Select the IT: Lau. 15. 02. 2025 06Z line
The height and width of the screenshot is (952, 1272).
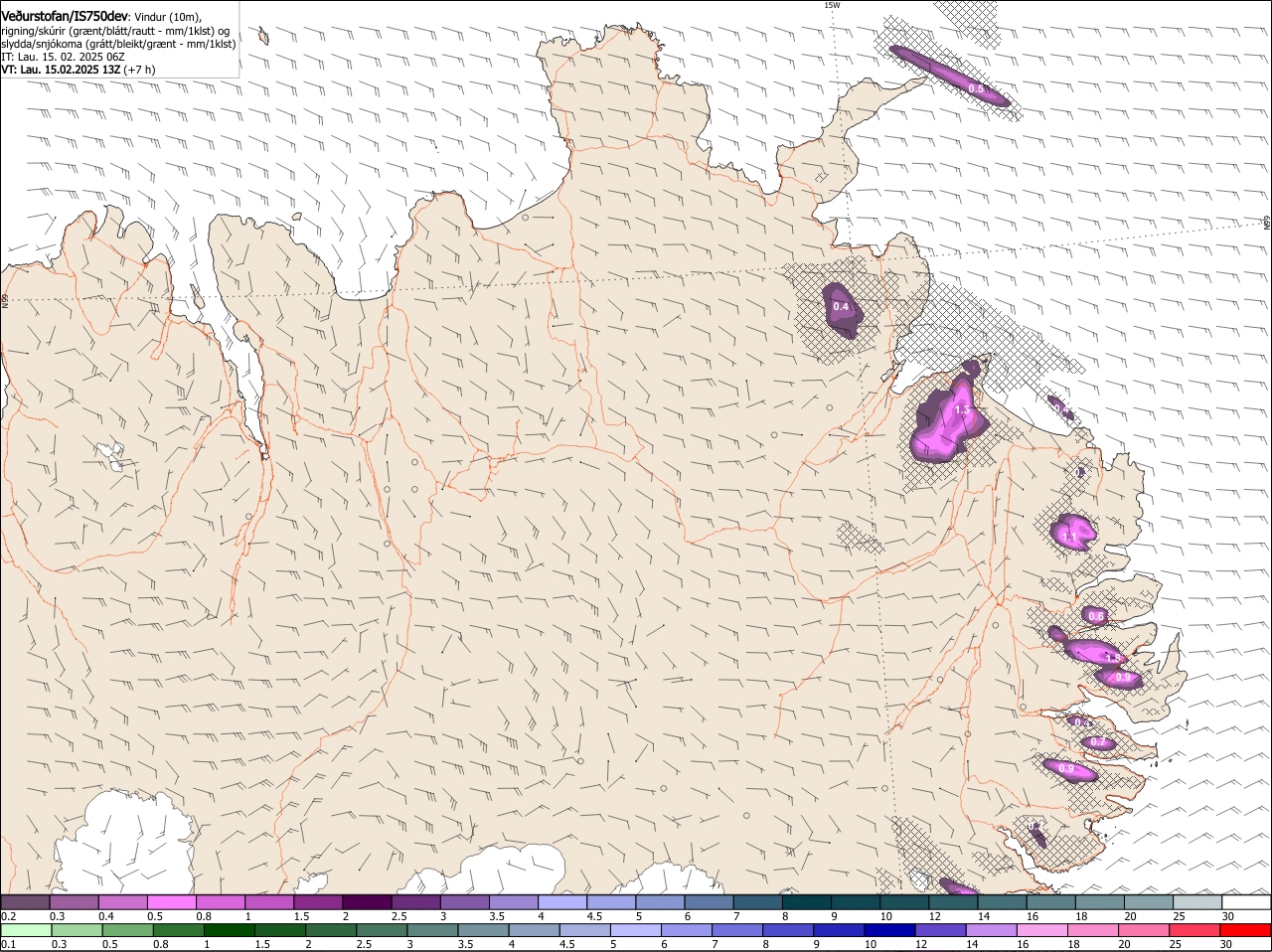coord(64,57)
